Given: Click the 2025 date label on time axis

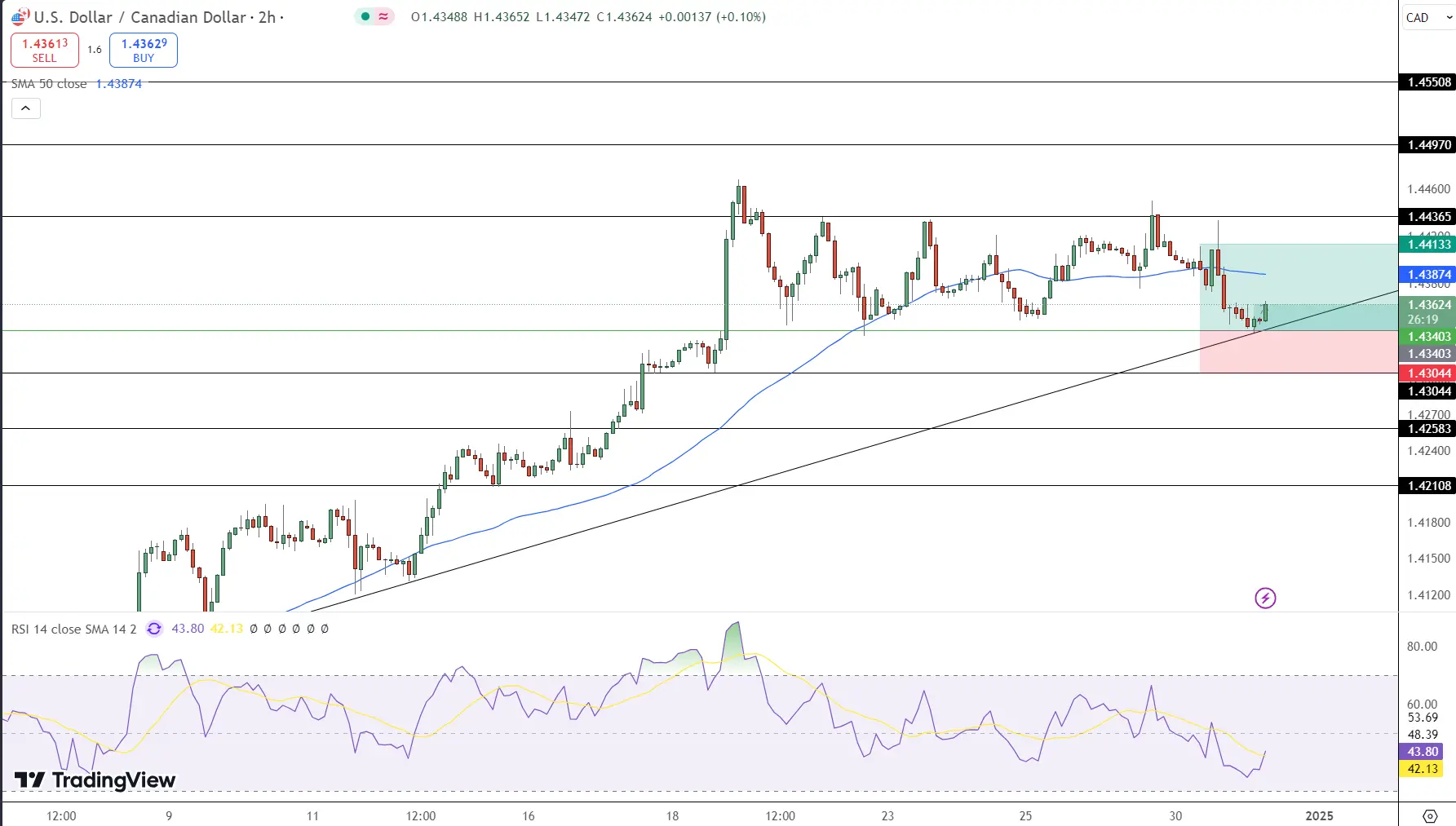Looking at the screenshot, I should click(x=1320, y=815).
